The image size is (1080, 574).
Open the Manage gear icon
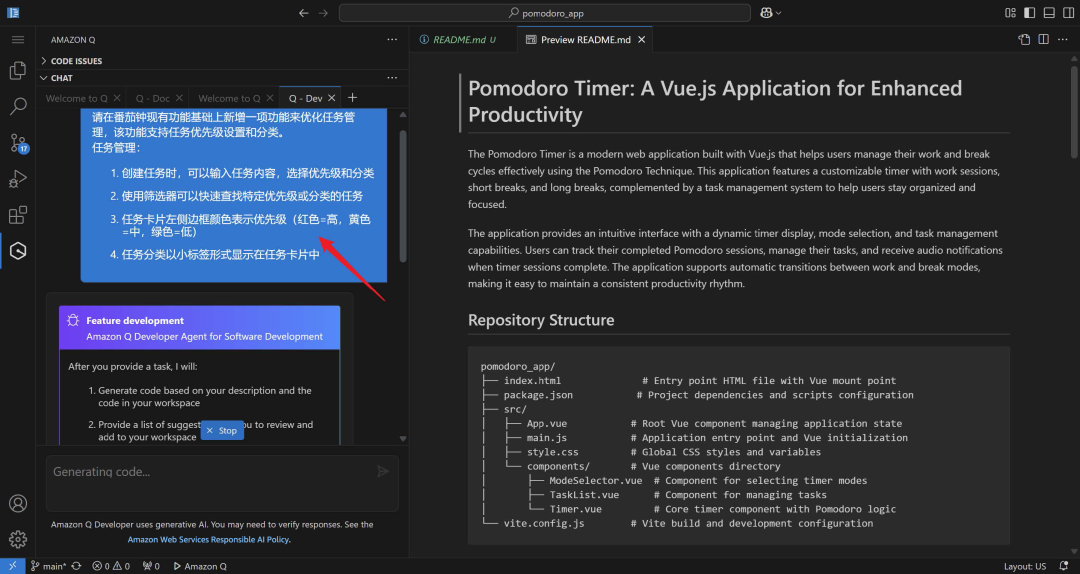pyautogui.click(x=18, y=539)
